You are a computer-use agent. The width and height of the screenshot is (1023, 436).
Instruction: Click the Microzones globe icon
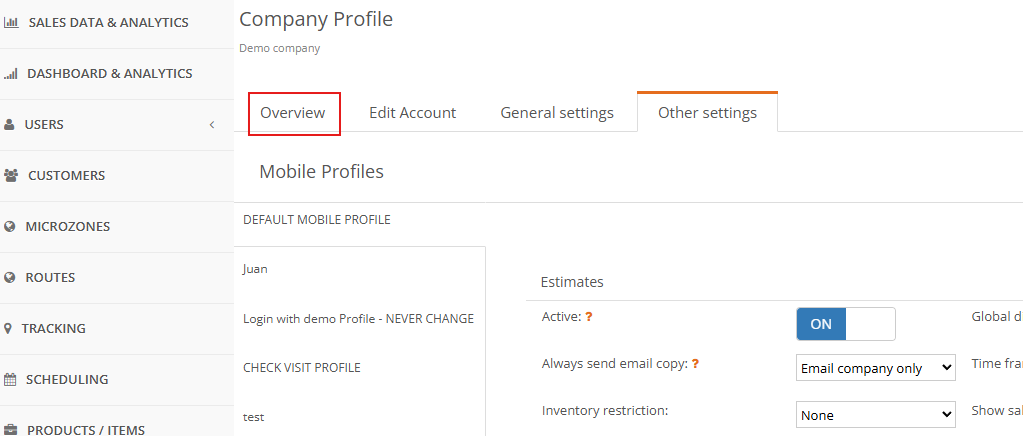(10, 226)
